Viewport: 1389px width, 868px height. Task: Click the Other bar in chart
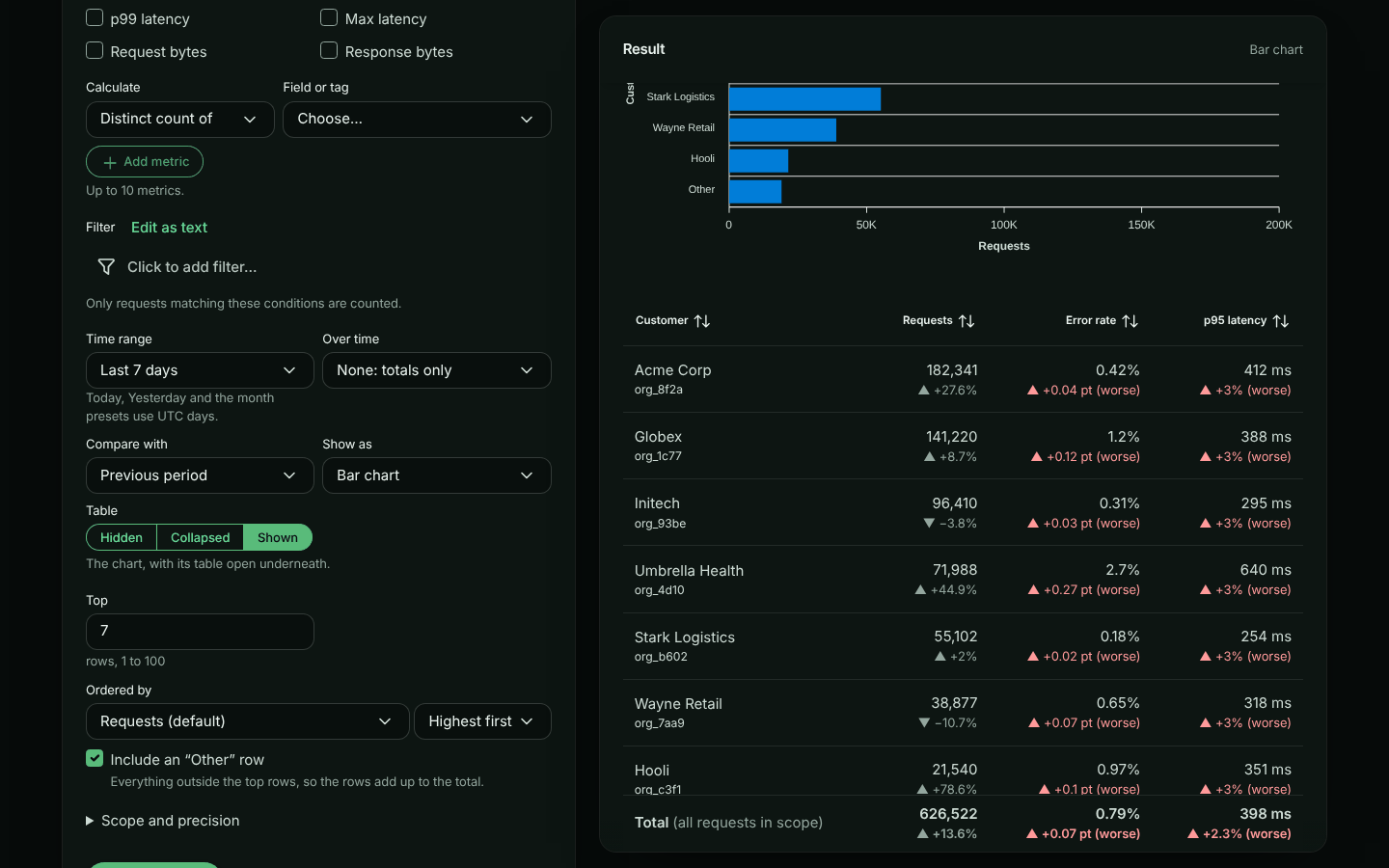pos(755,192)
